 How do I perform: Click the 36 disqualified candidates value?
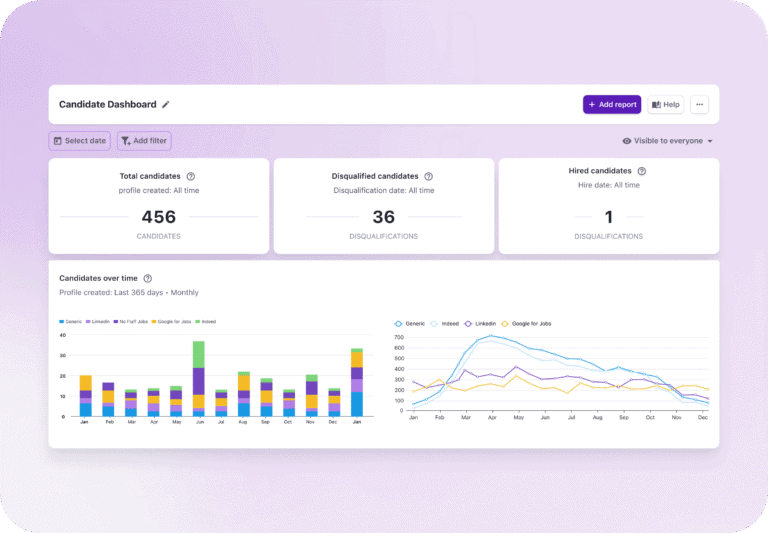click(x=384, y=217)
